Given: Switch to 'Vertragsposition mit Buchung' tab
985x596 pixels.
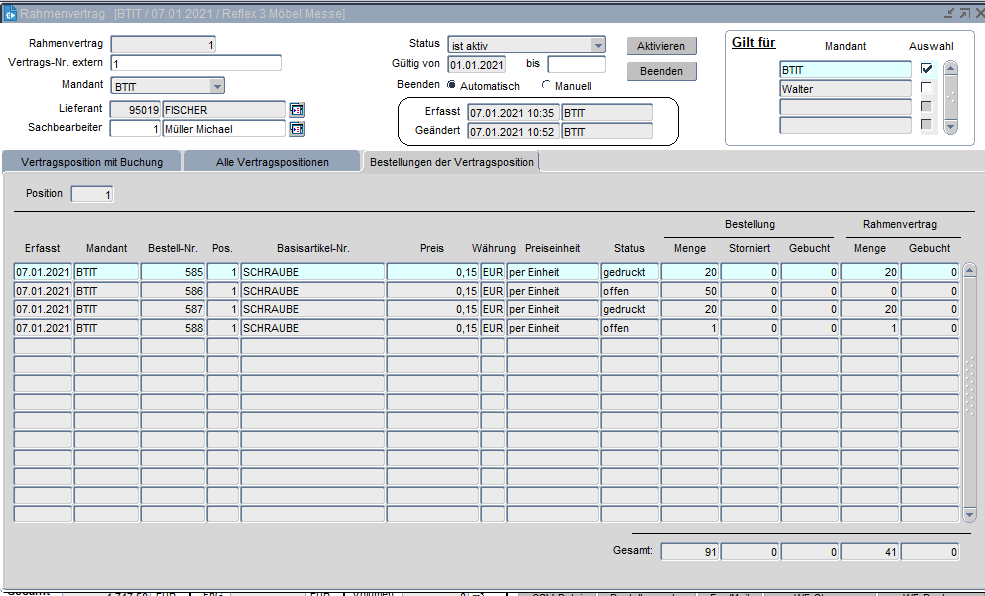Looking at the screenshot, I should click(92, 162).
